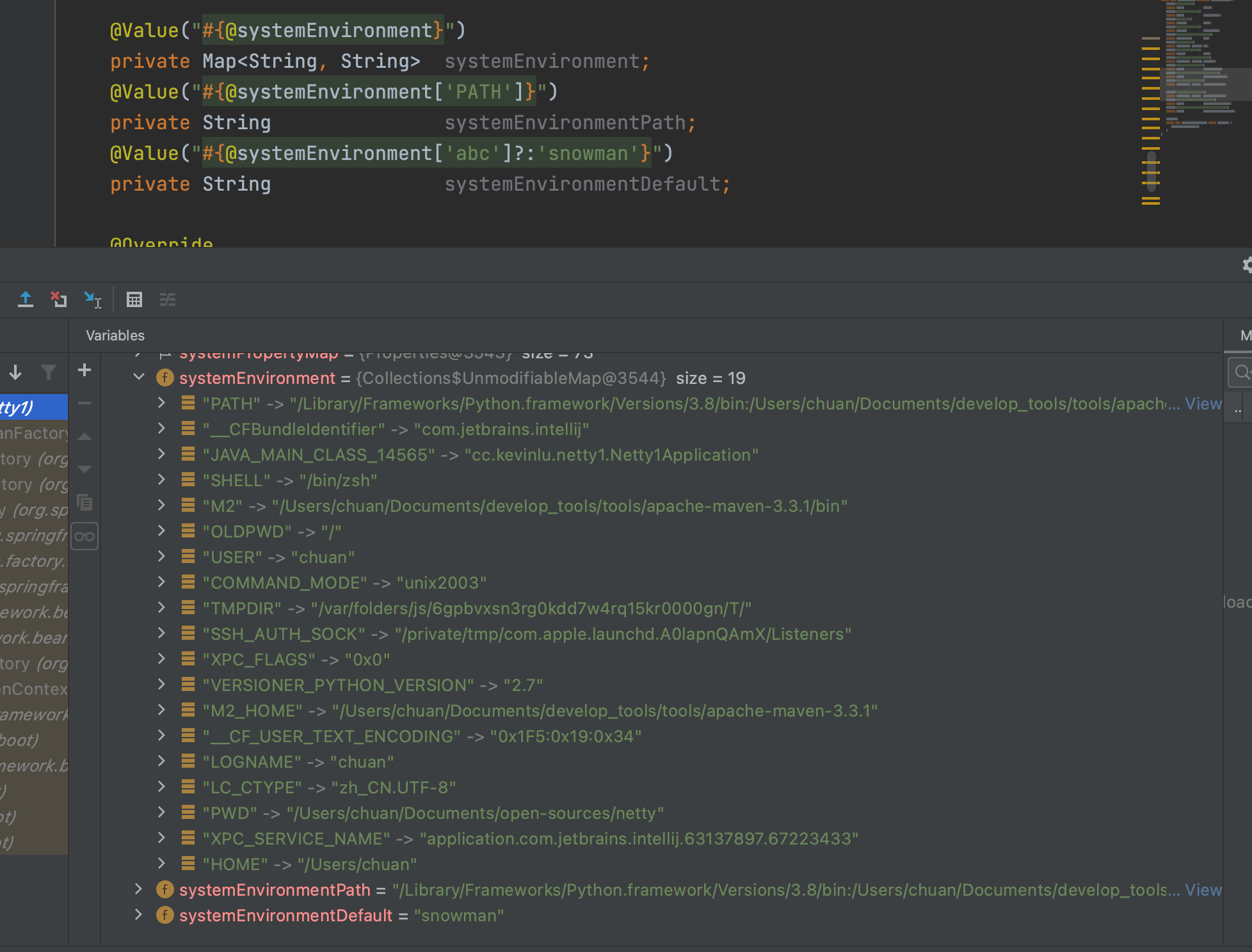Click the next frame down-arrow icon

[x=15, y=372]
